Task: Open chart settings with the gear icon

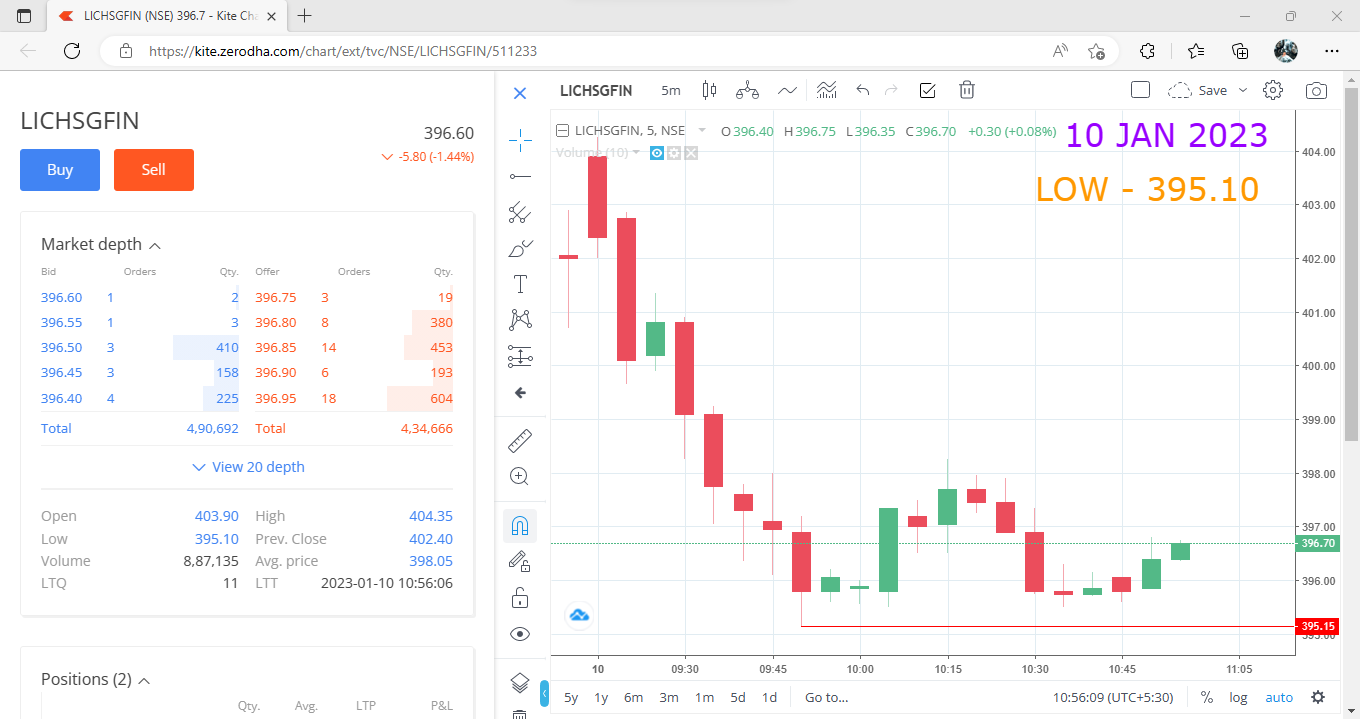Action: coord(1272,90)
